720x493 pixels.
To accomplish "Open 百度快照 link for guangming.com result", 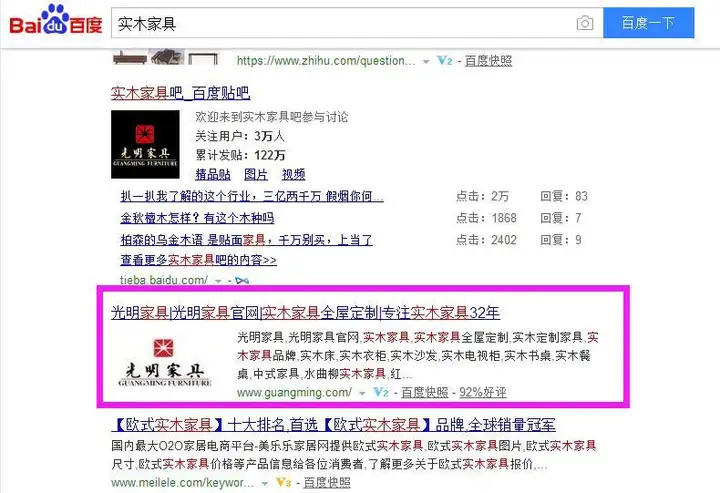I will click(425, 392).
